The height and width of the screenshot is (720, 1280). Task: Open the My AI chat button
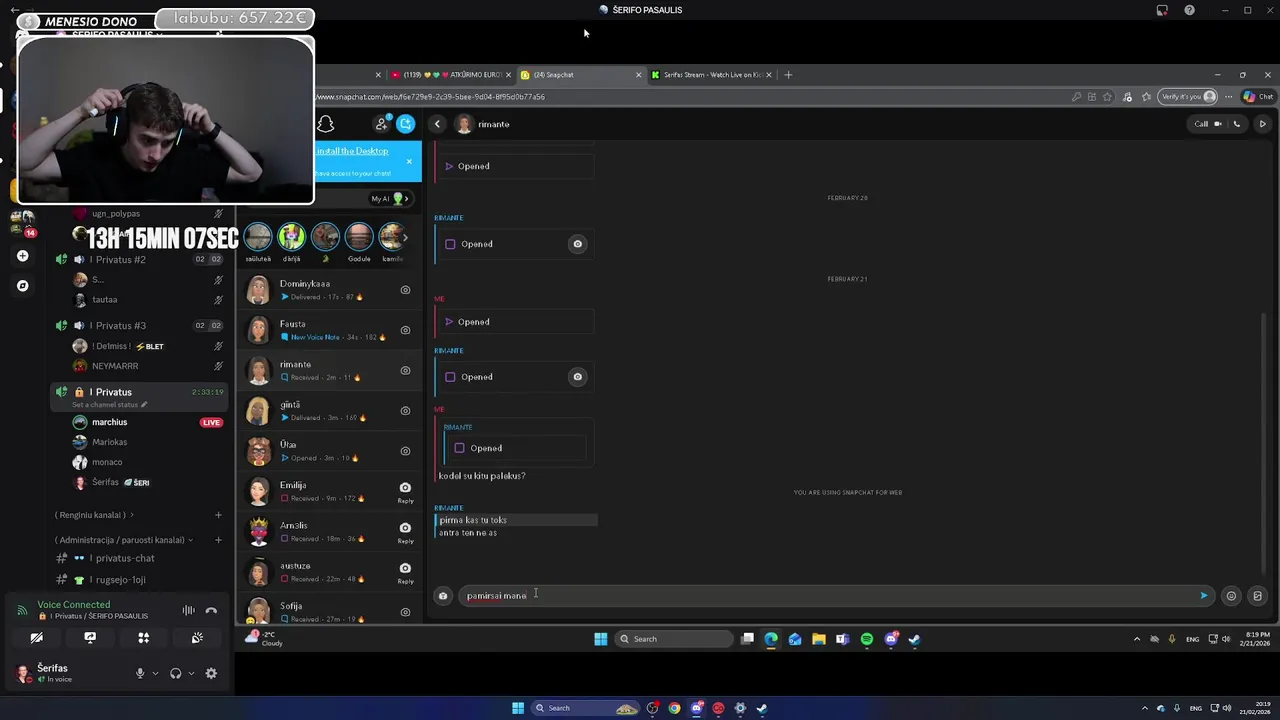click(x=389, y=198)
